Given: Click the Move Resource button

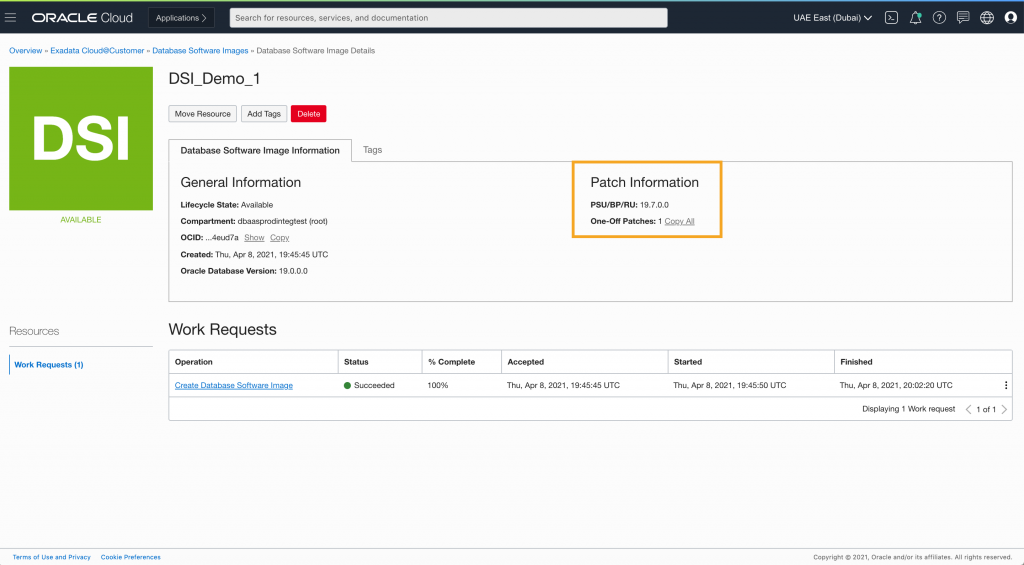Looking at the screenshot, I should tap(202, 114).
